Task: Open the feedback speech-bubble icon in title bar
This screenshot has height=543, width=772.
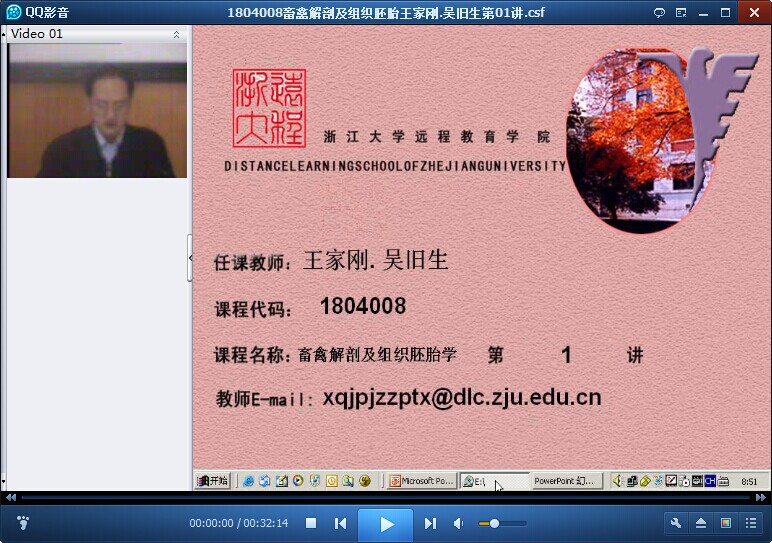Action: tap(659, 13)
